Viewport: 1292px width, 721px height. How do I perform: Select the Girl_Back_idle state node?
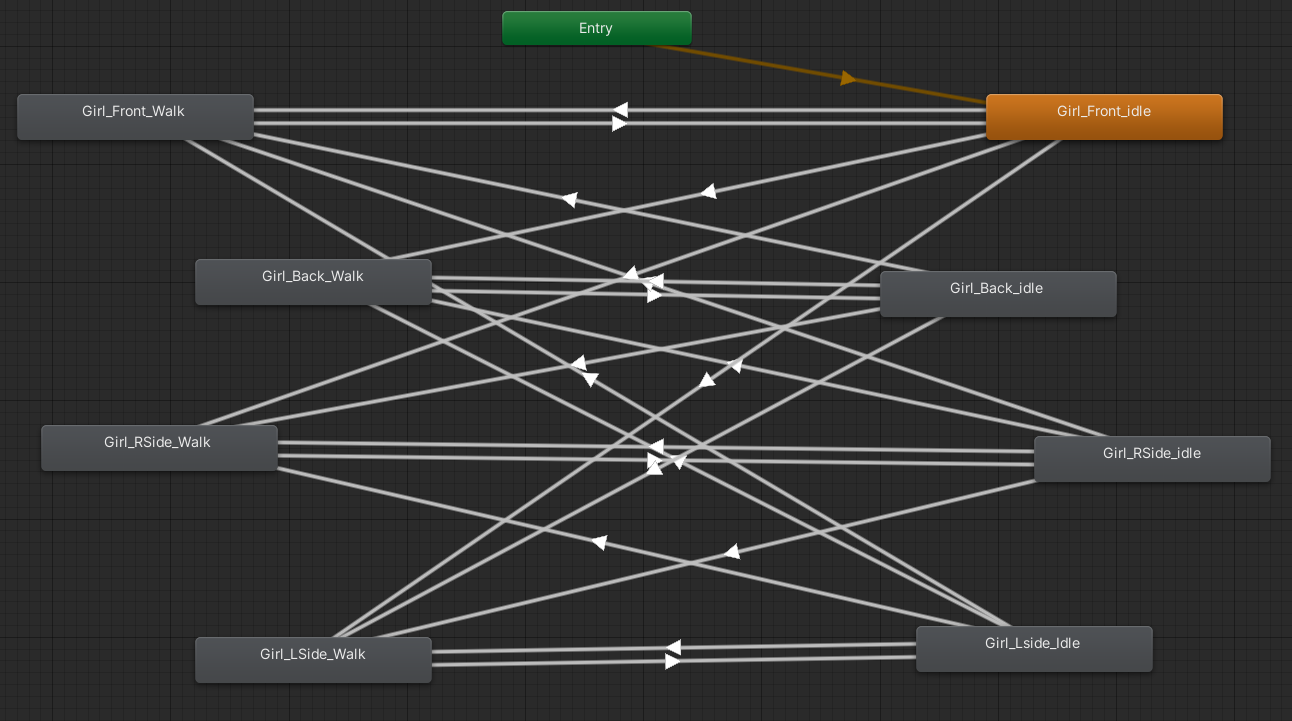coord(997,294)
